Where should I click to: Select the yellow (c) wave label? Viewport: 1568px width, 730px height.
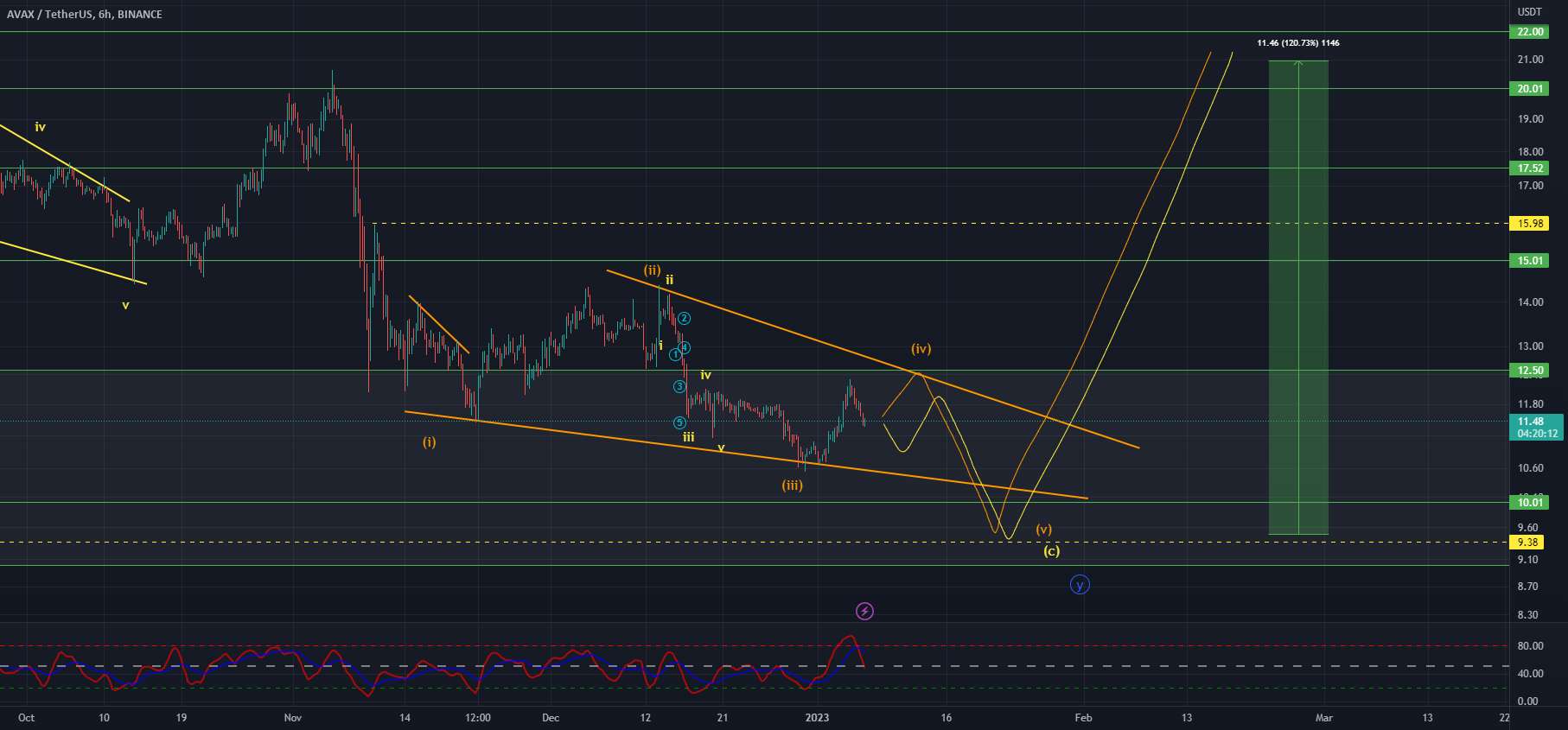coord(1051,550)
